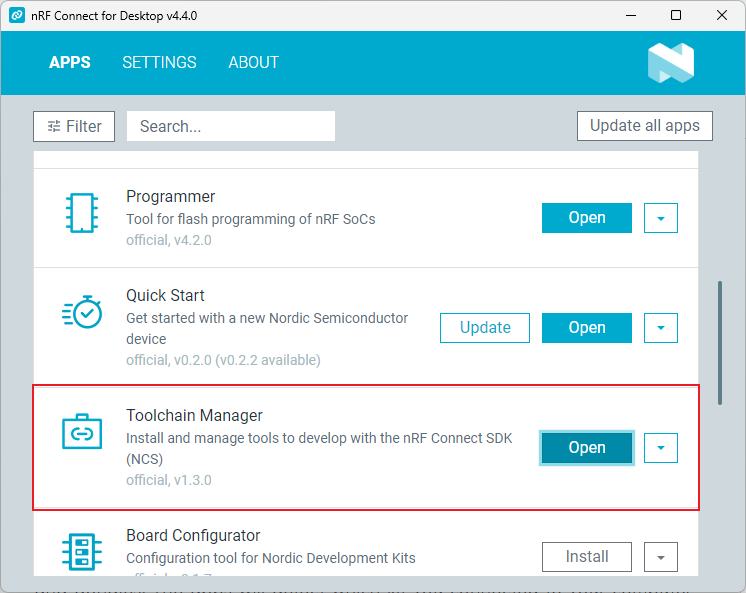Expand Quick Start options dropdown arrow
746x593 pixels.
coord(661,327)
